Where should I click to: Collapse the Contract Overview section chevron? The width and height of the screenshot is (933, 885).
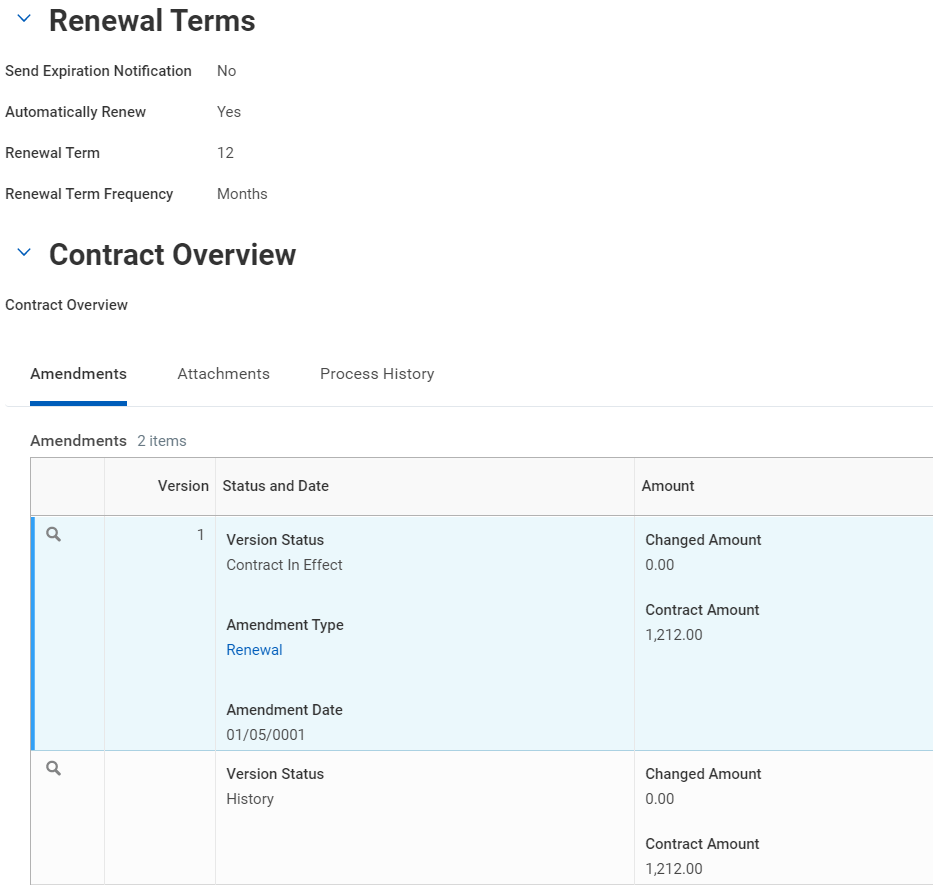point(24,253)
